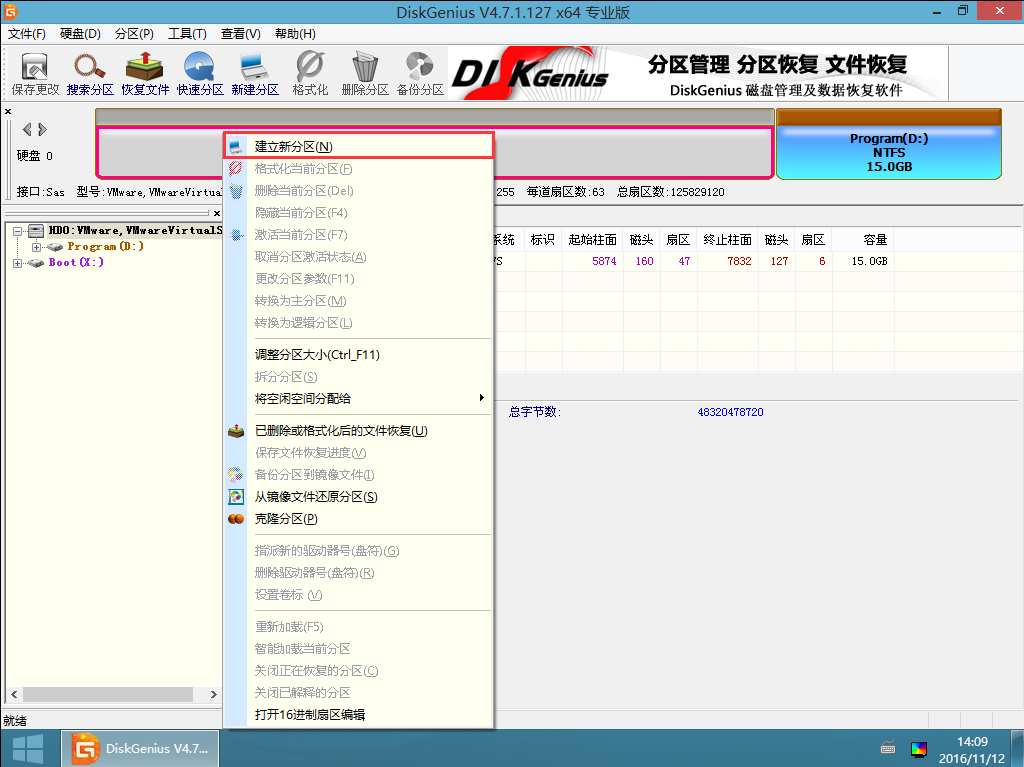Click the start cylinder value 5874
This screenshot has width=1024, height=767.
click(x=604, y=261)
